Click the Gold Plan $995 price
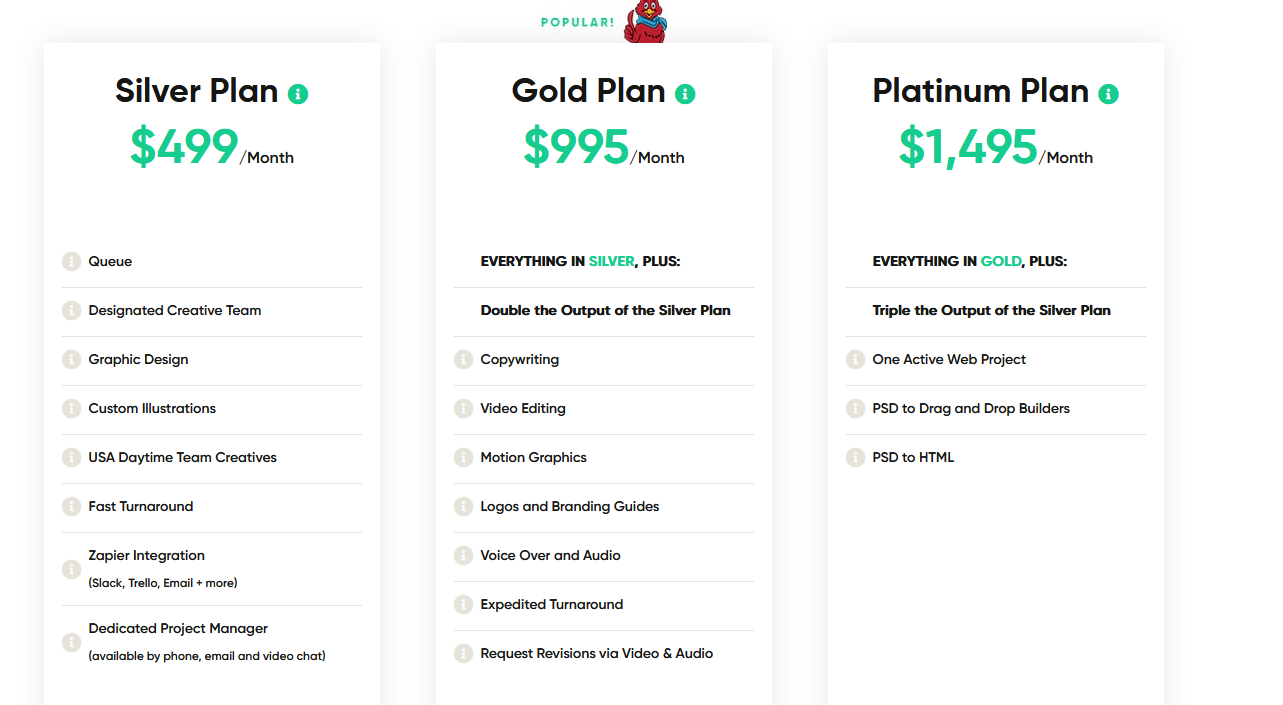This screenshot has height=705, width=1283. [577, 147]
